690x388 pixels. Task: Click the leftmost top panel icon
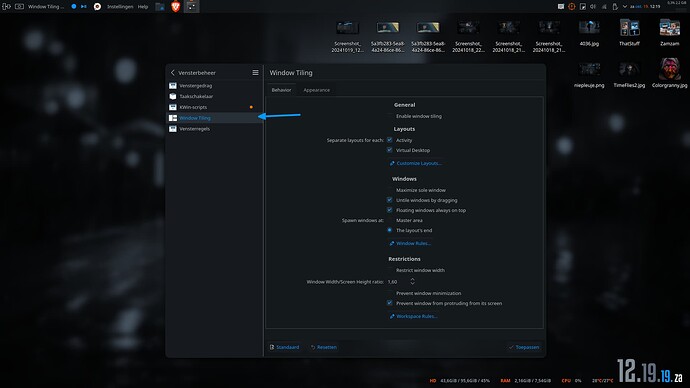6,7
